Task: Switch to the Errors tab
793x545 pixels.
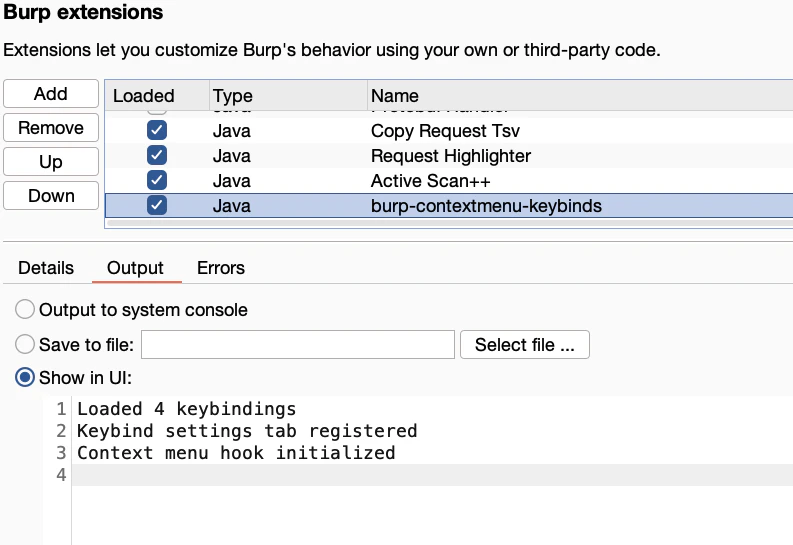Action: coord(221,268)
